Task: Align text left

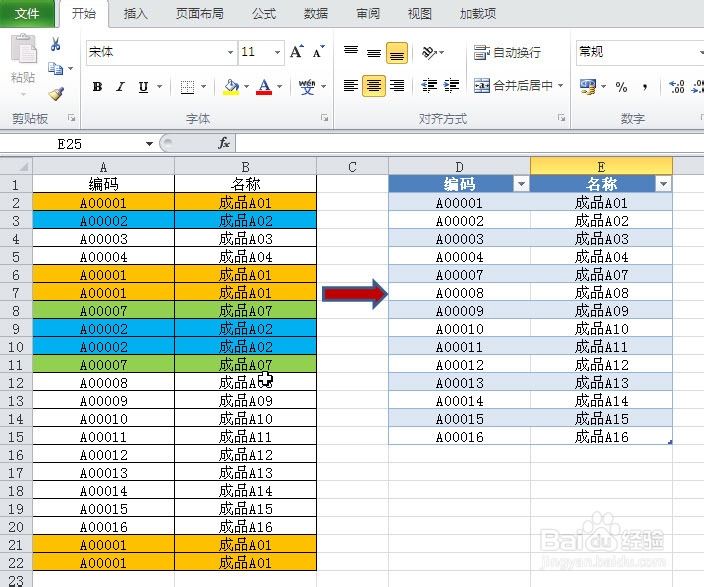Action: [x=351, y=85]
